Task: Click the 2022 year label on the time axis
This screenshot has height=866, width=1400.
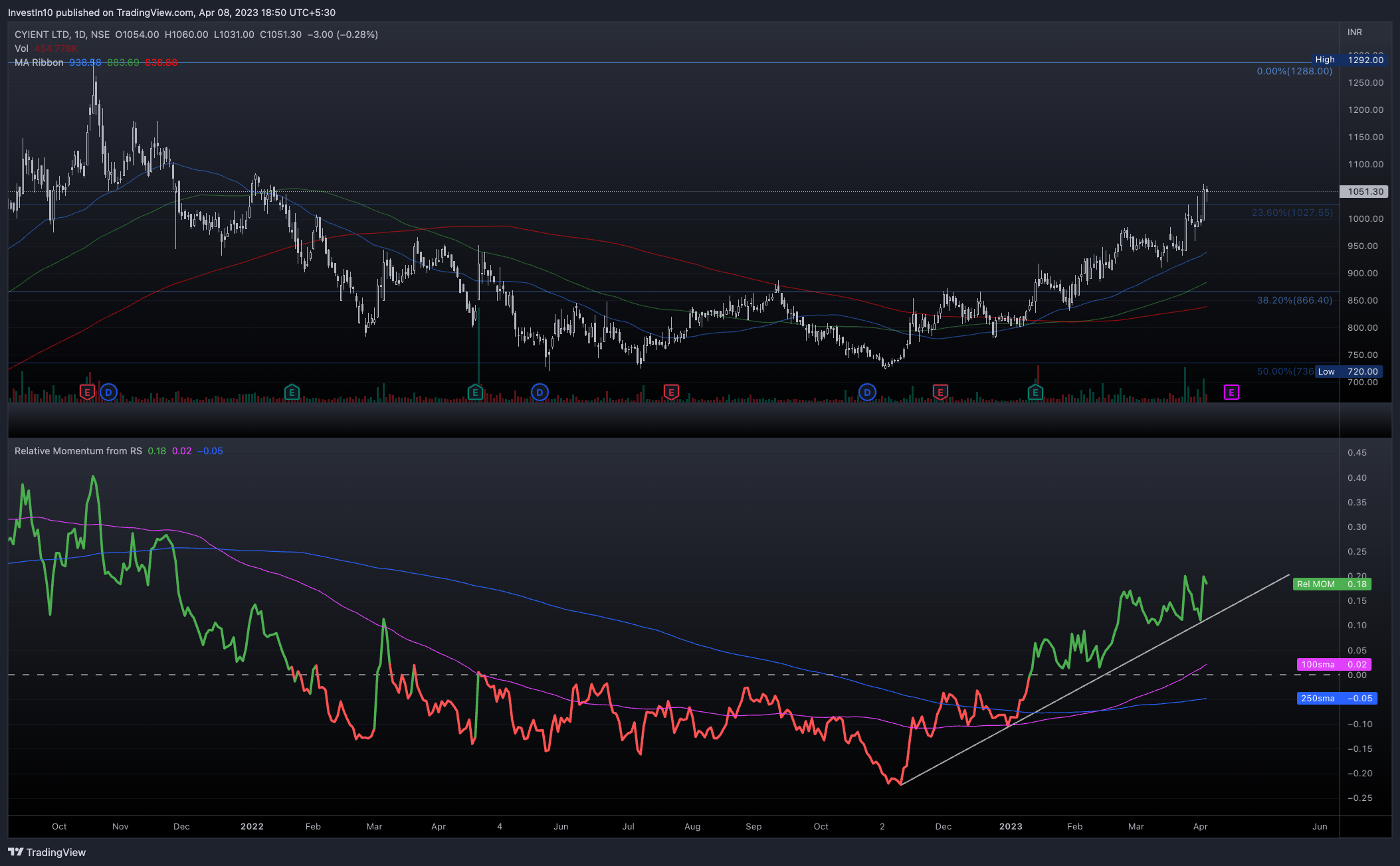Action: 252,826
